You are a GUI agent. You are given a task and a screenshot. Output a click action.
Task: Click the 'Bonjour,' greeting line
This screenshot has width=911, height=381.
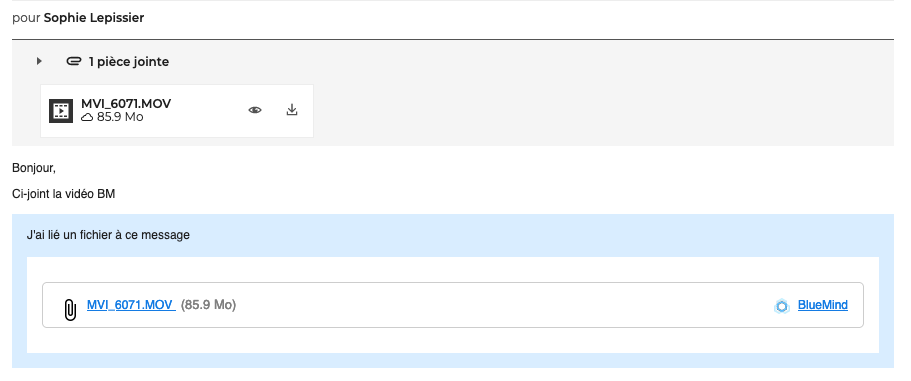pos(34,169)
